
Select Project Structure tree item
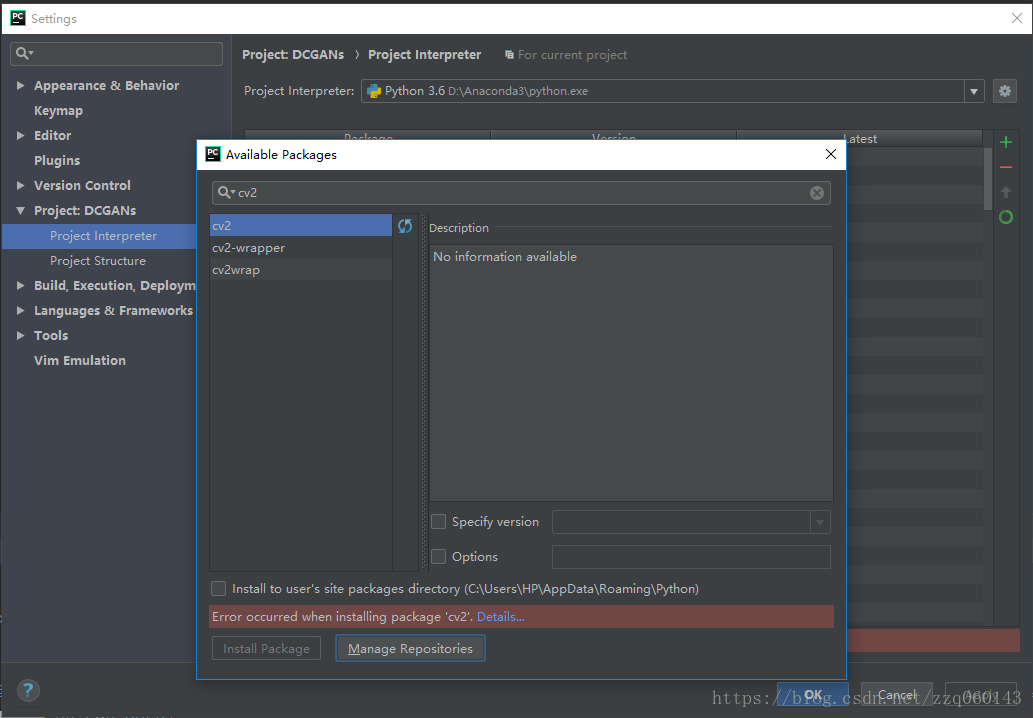pyautogui.click(x=98, y=261)
